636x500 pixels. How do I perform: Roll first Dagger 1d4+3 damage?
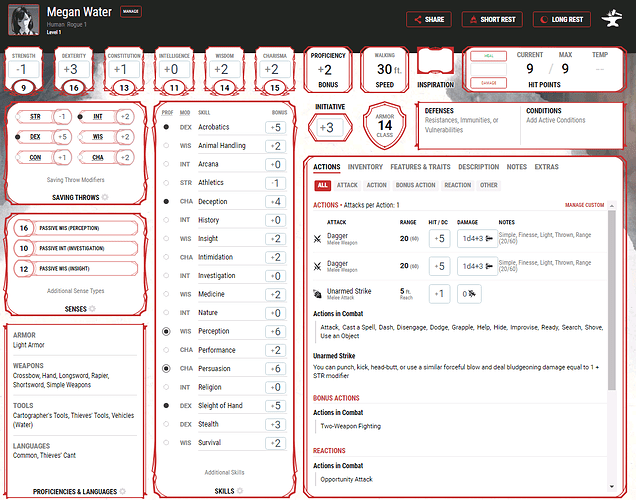point(477,239)
